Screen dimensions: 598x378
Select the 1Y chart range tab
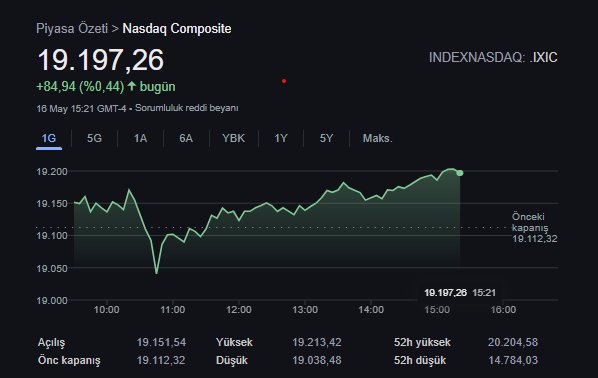[x=281, y=138]
